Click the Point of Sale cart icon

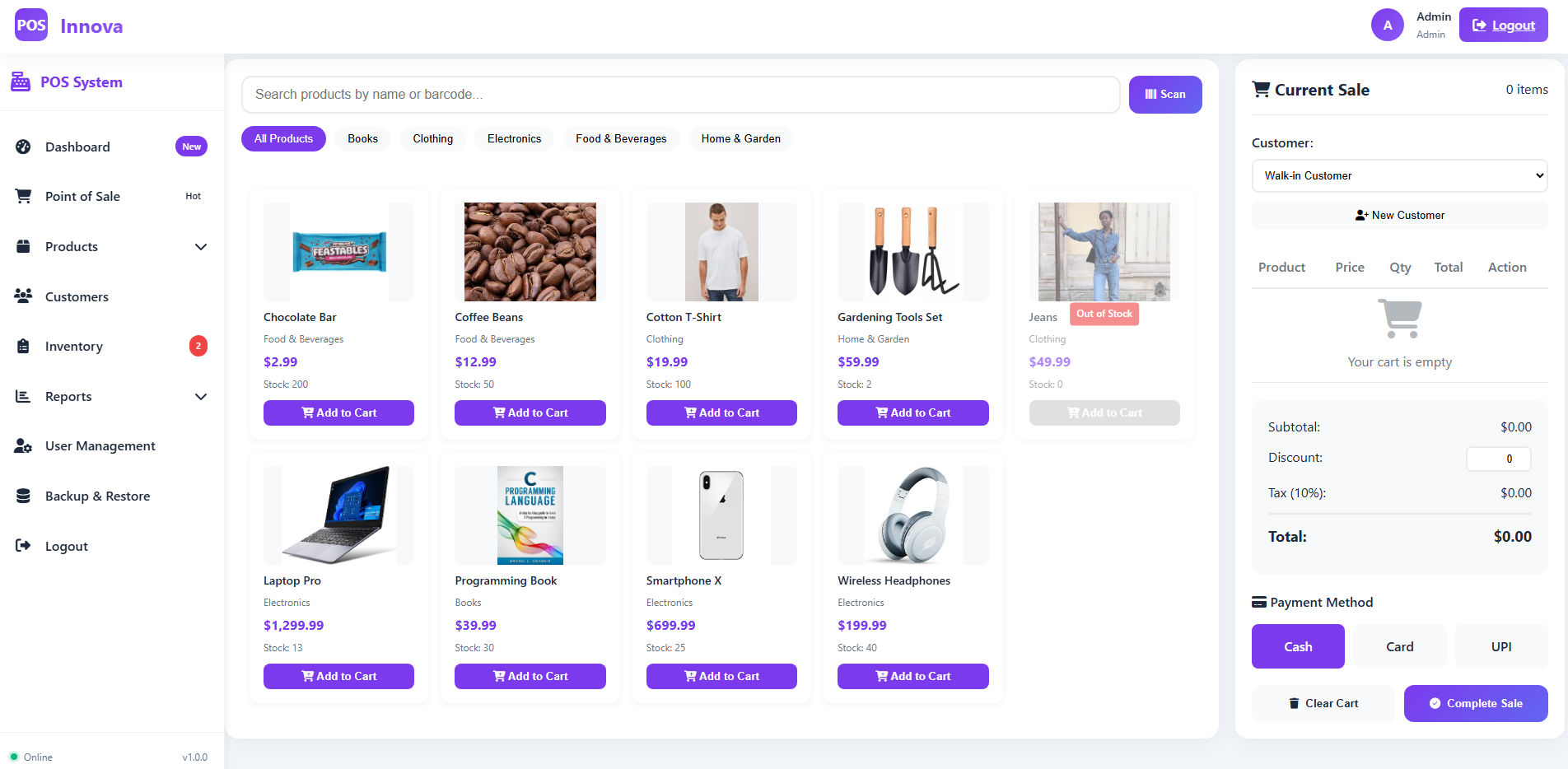[23, 196]
